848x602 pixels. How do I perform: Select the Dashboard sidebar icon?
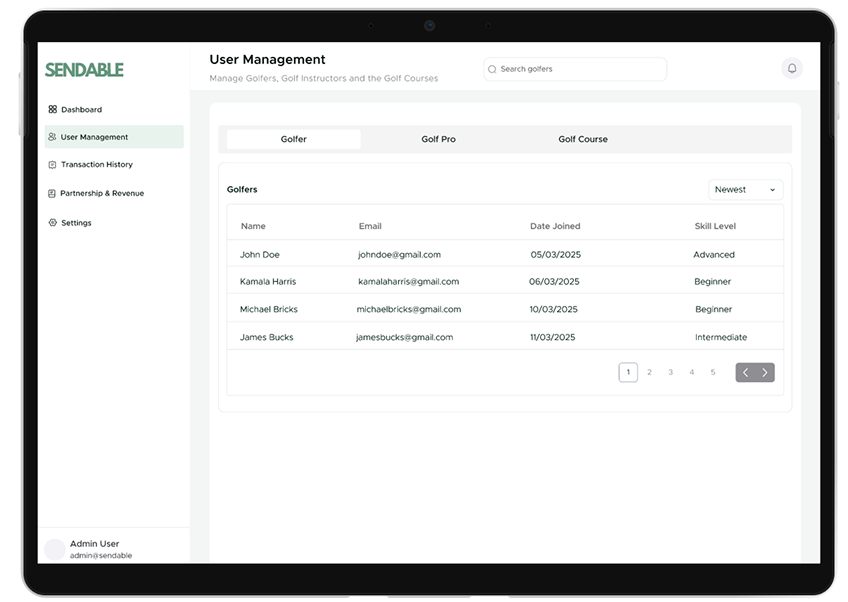coord(53,109)
